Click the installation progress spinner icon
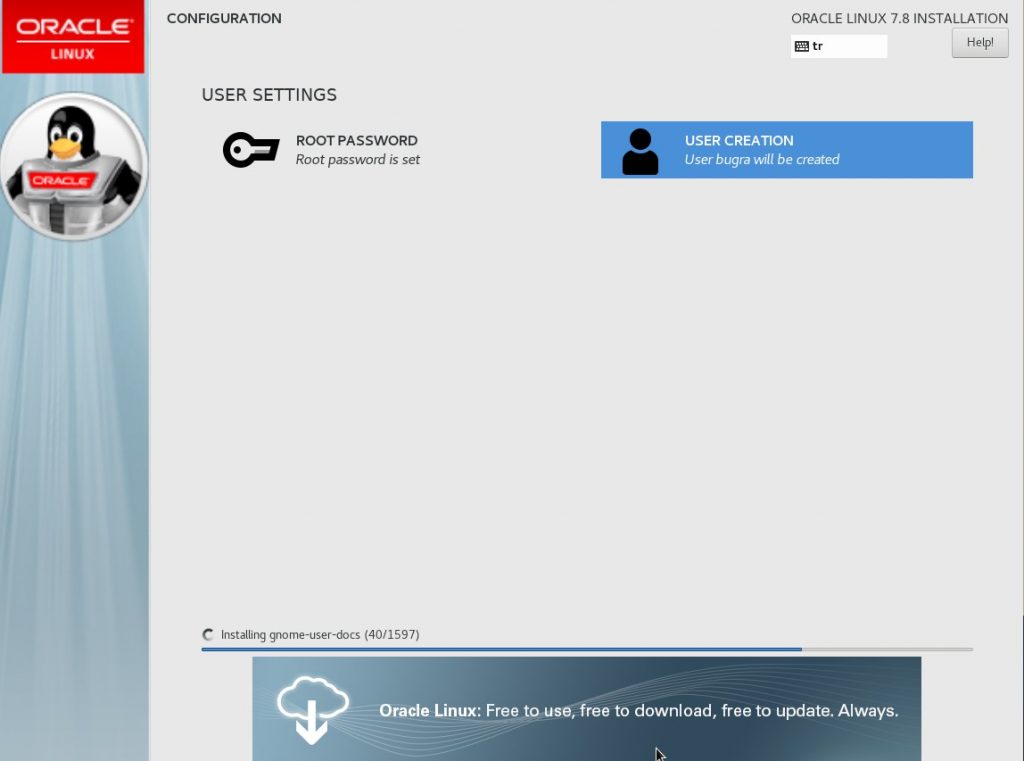This screenshot has height=761, width=1024. pyautogui.click(x=208, y=634)
